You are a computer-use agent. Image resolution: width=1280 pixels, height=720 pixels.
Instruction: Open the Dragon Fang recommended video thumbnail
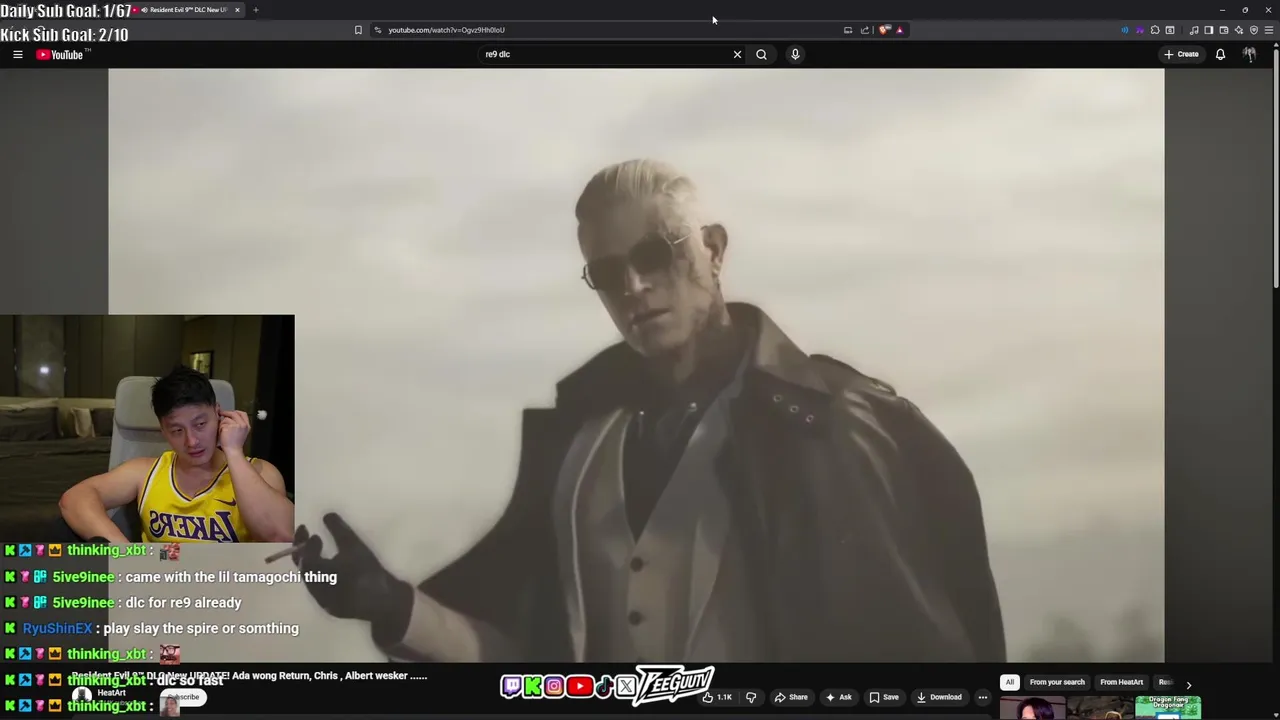click(x=1168, y=707)
